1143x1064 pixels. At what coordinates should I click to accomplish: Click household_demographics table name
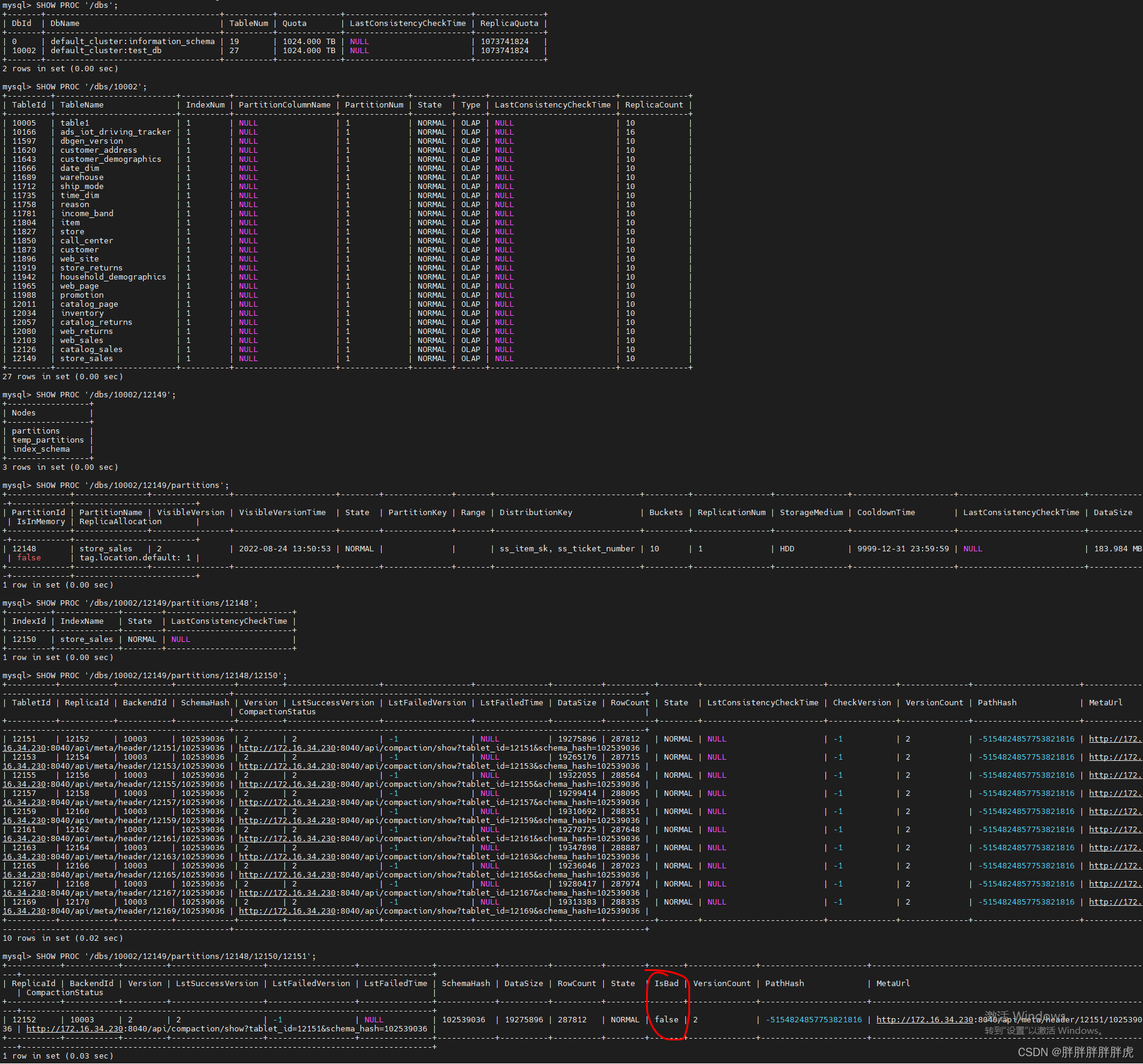(x=113, y=277)
